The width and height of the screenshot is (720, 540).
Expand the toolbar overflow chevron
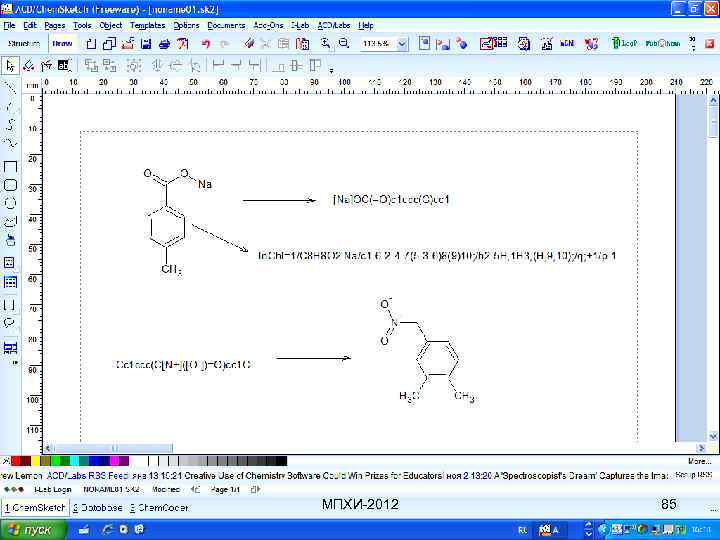[x=693, y=44]
